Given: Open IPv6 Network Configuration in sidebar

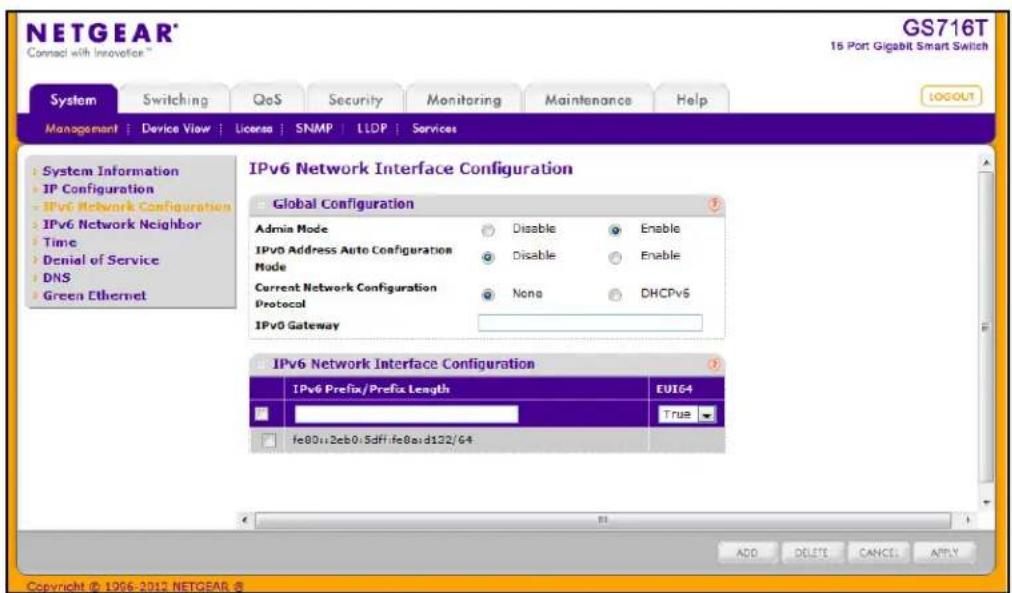Looking at the screenshot, I should pos(136,206).
